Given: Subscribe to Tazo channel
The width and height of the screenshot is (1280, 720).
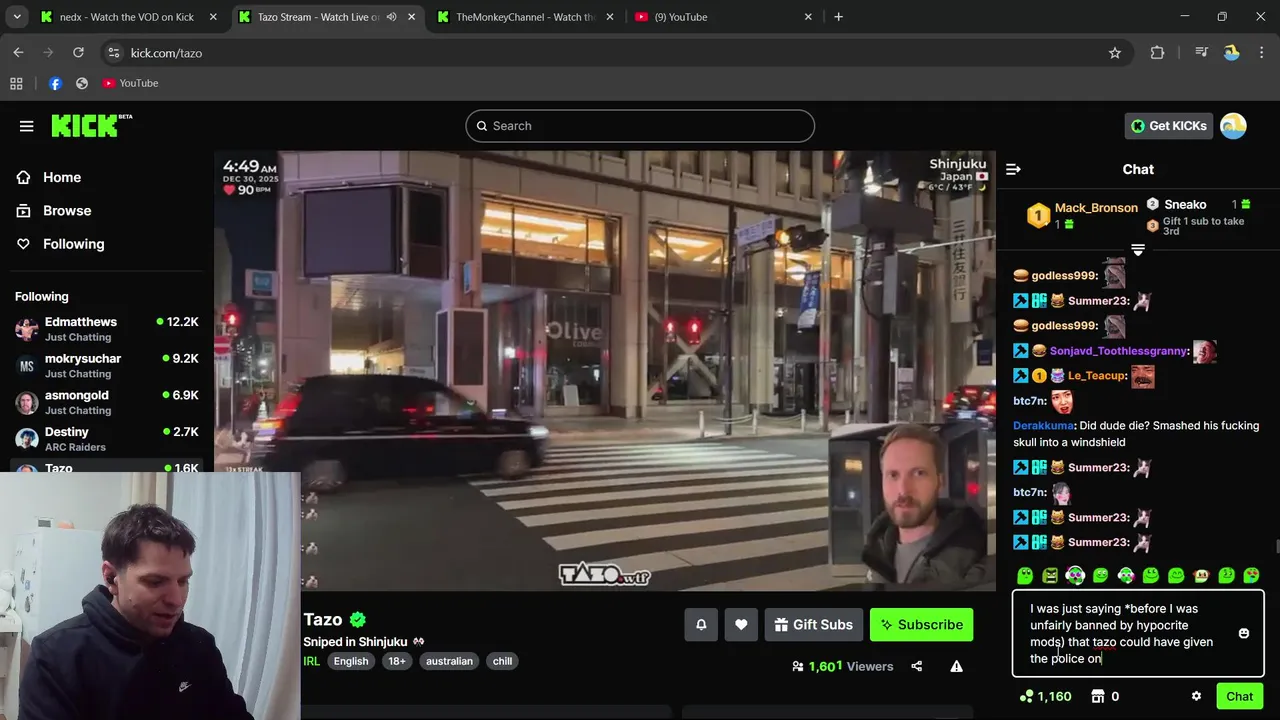Looking at the screenshot, I should click(921, 625).
